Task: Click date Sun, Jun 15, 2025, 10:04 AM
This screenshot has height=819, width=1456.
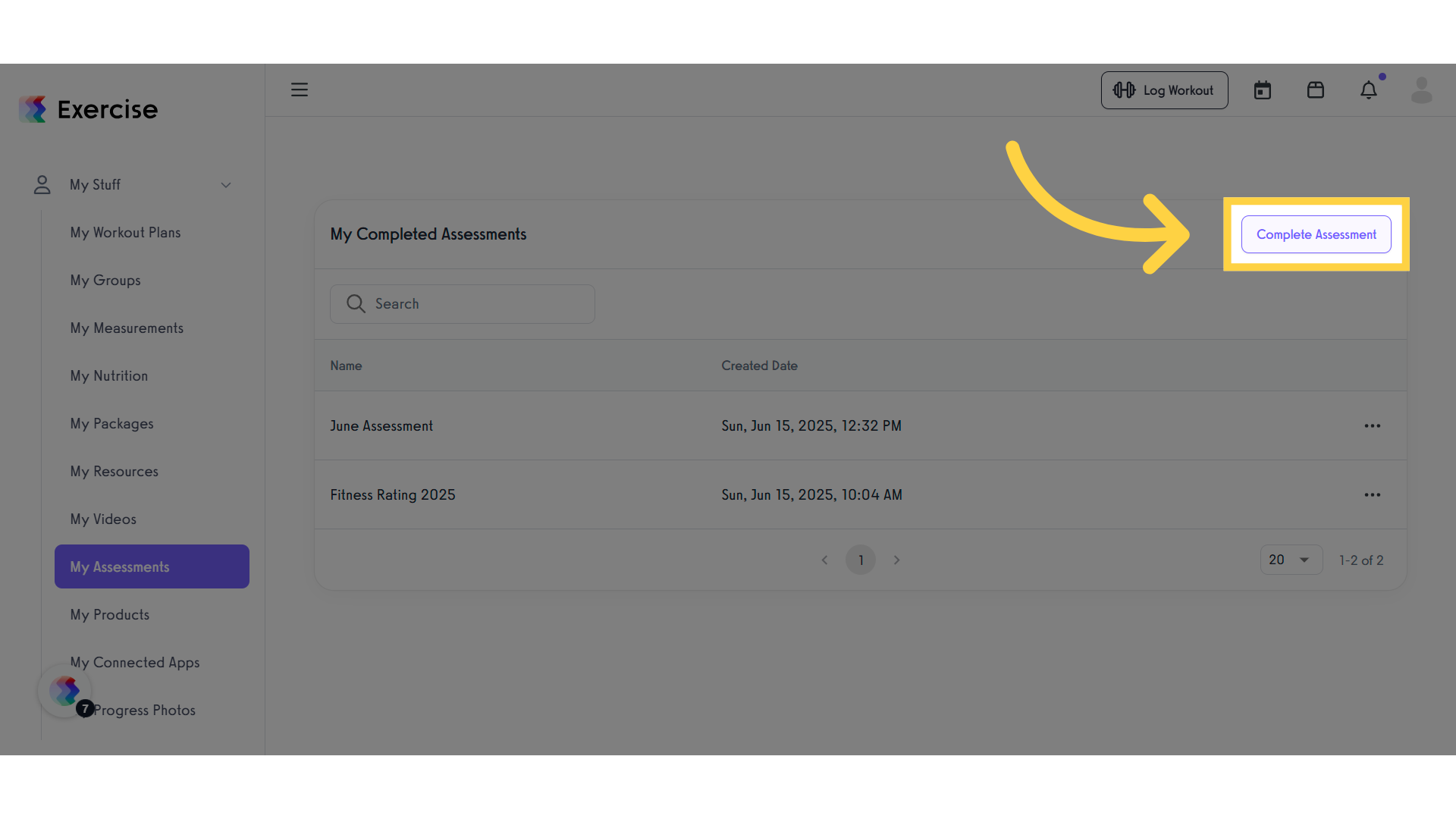Action: pos(811,495)
